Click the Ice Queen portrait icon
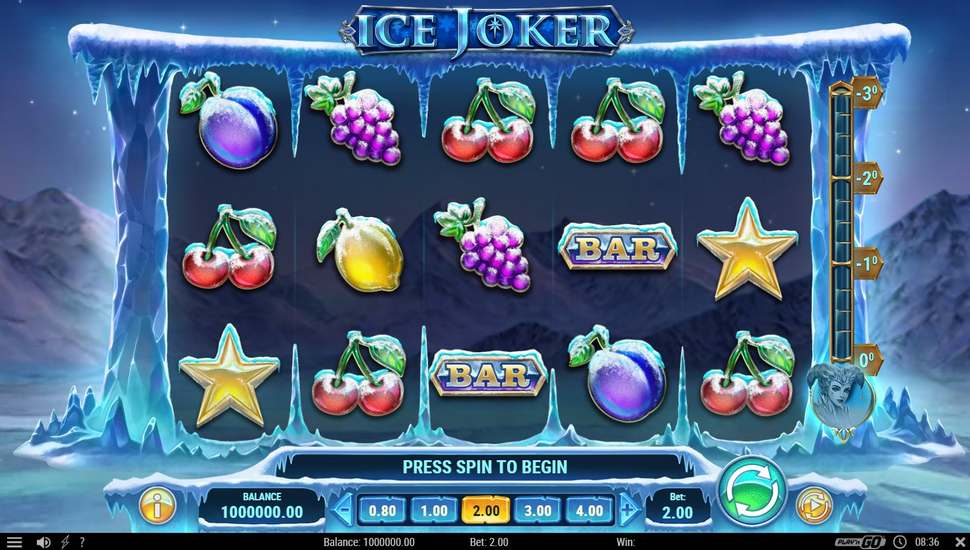This screenshot has height=550, width=970. (840, 399)
